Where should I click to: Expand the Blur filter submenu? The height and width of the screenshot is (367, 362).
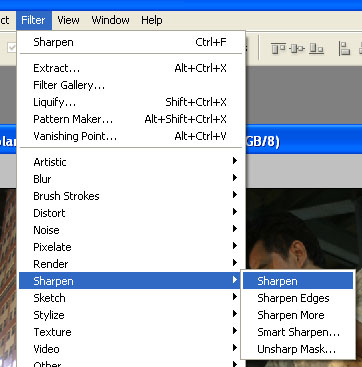[x=131, y=179]
